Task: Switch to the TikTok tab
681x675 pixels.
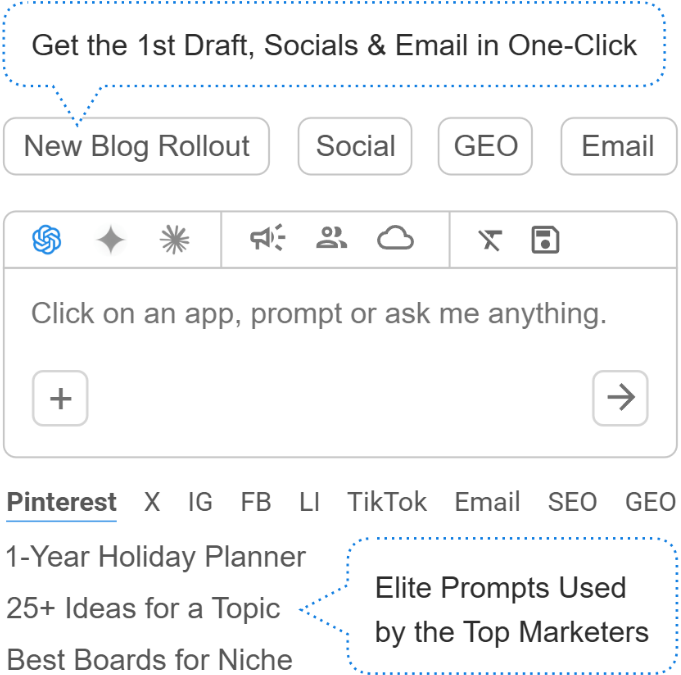Action: [387, 502]
